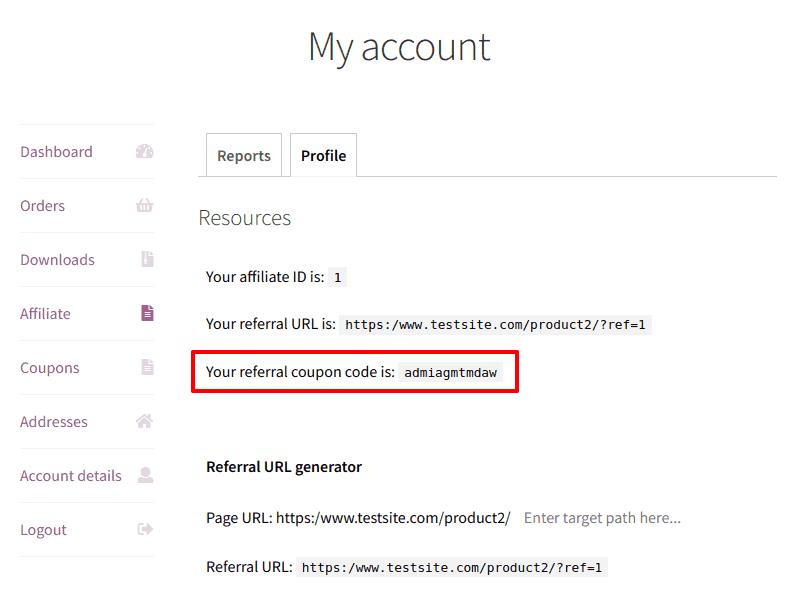The image size is (803, 596).
Task: Open the Account details link
Action: tap(71, 476)
